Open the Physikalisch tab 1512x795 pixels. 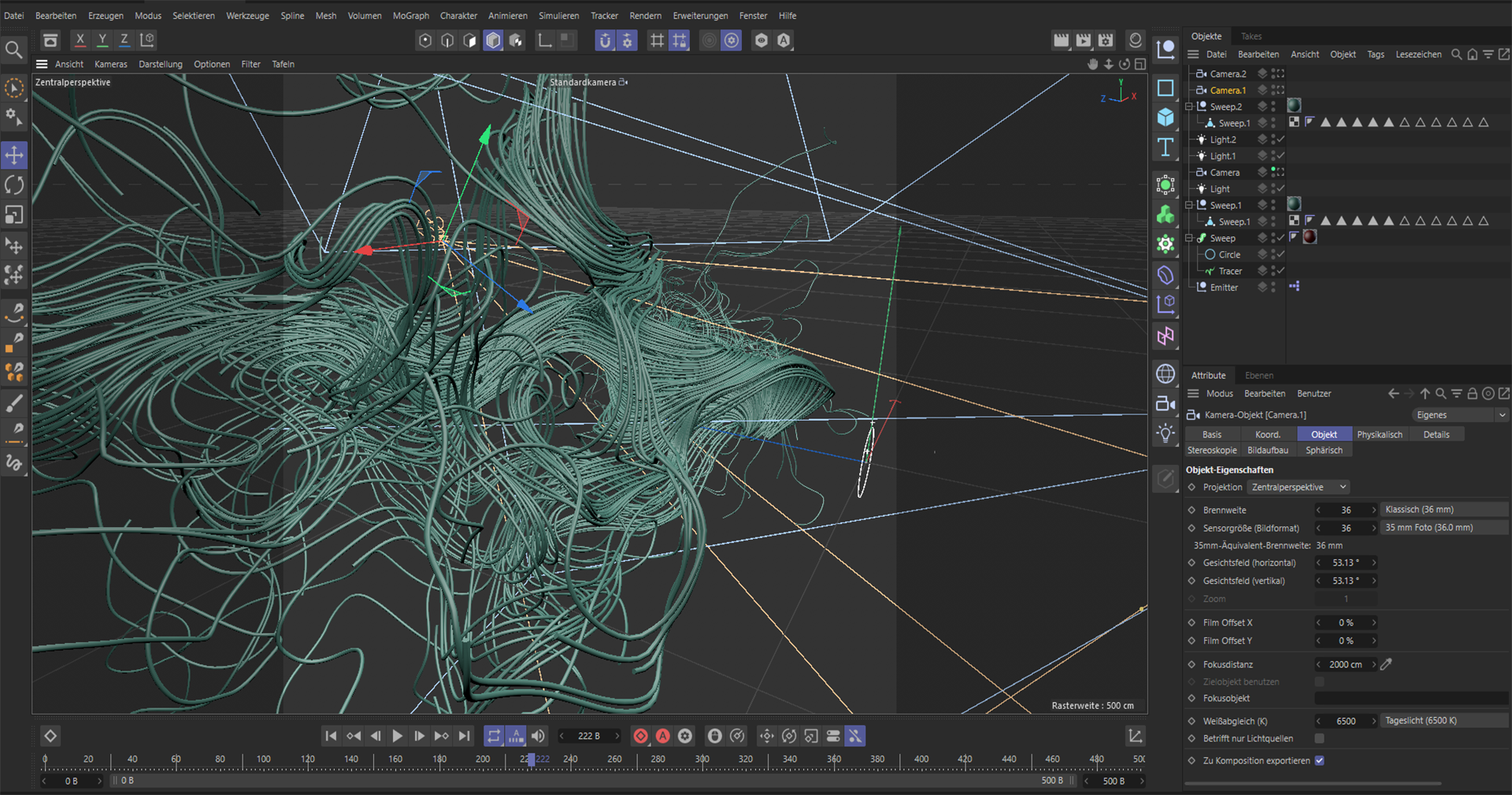pyautogui.click(x=1380, y=435)
